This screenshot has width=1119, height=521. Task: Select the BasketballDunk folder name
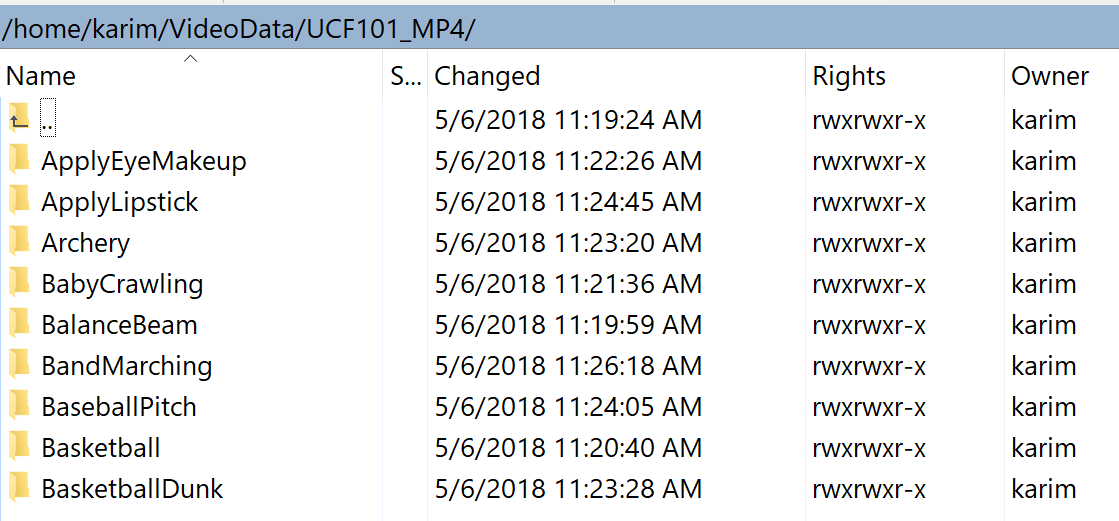132,489
